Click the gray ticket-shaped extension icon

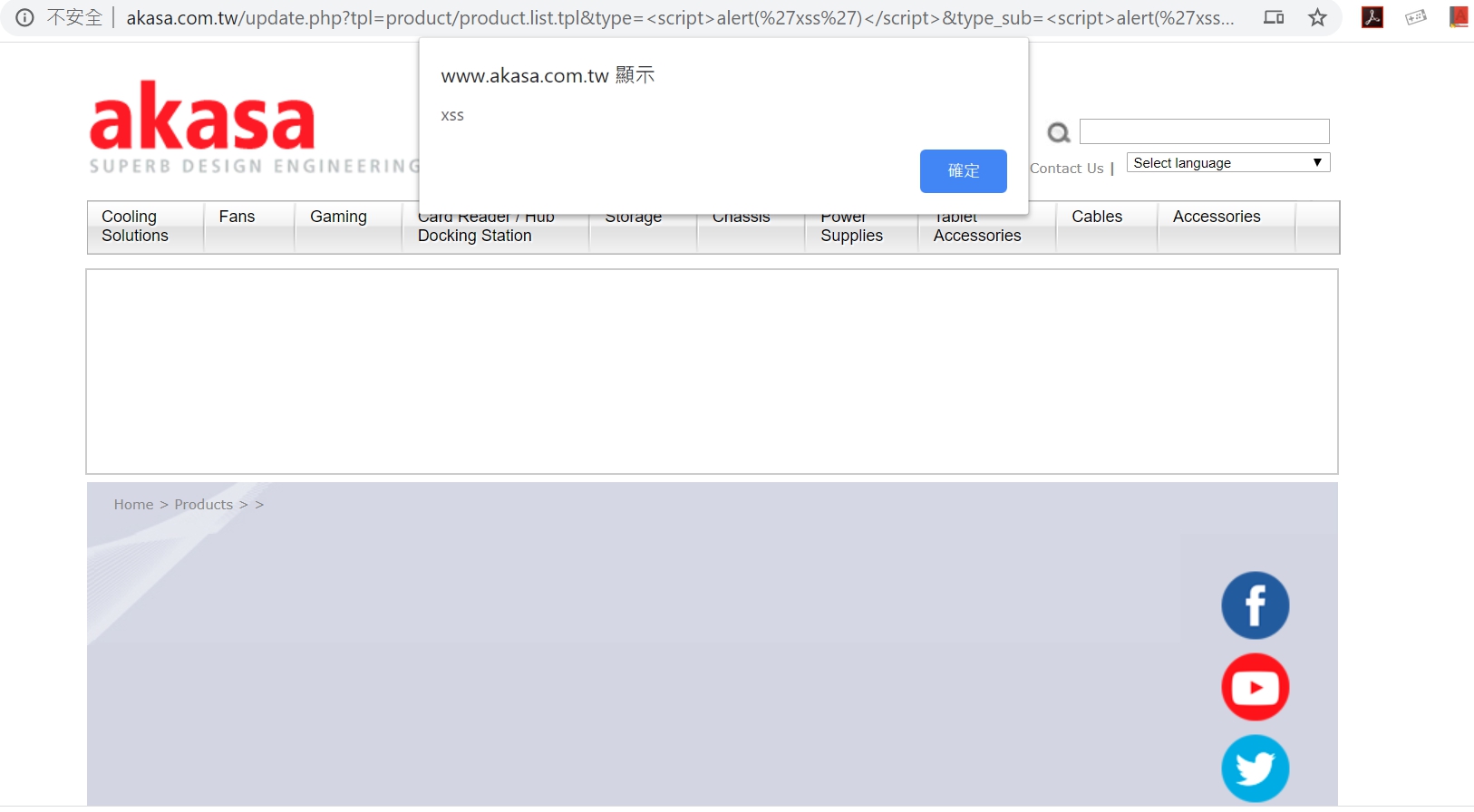click(x=1416, y=17)
